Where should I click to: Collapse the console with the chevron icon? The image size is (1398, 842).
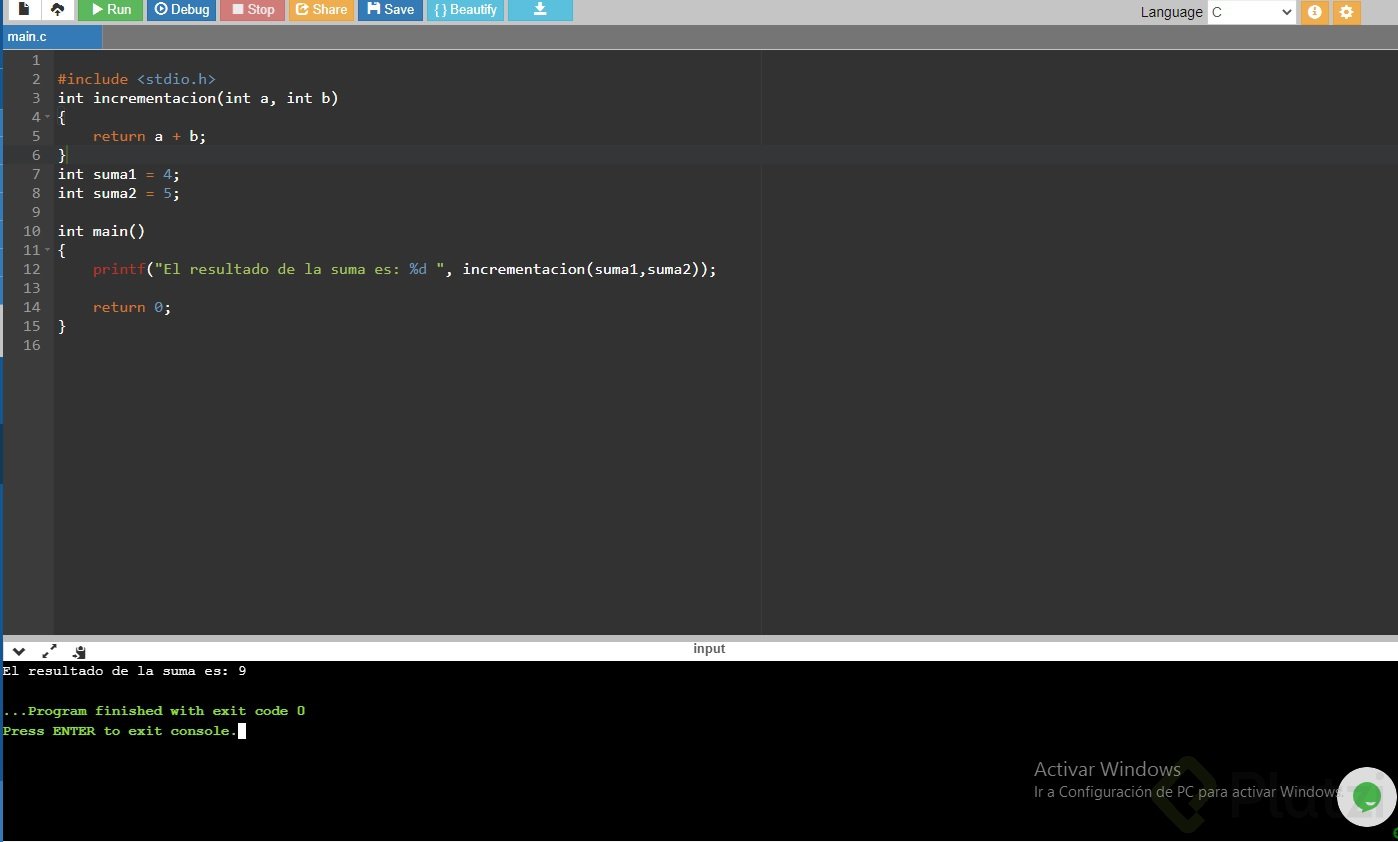18,651
